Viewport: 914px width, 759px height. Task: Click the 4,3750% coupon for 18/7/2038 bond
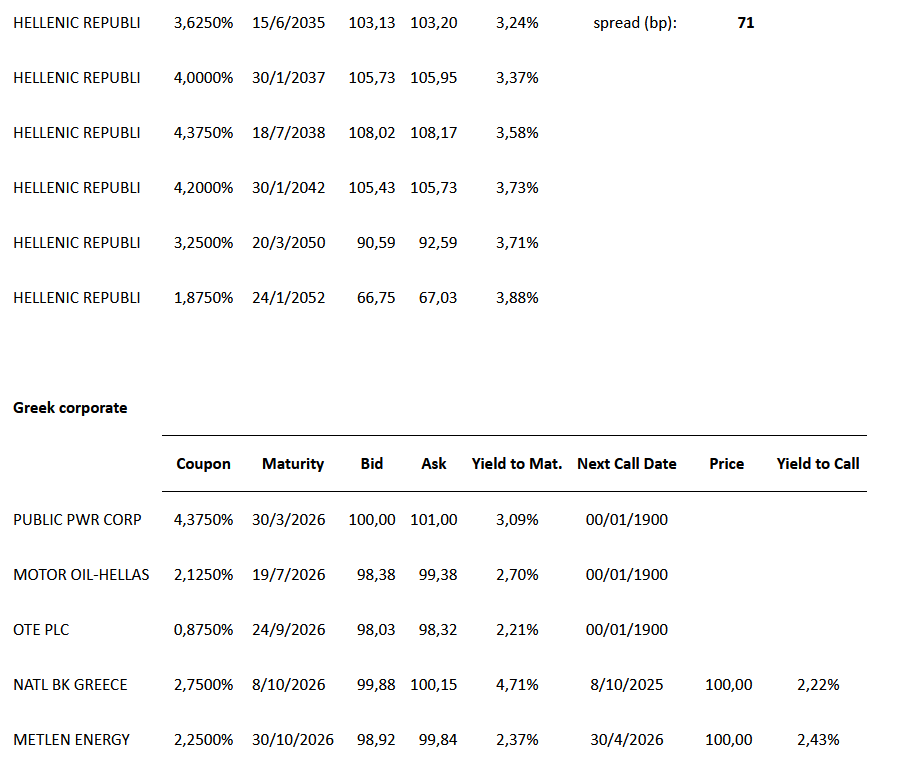203,133
